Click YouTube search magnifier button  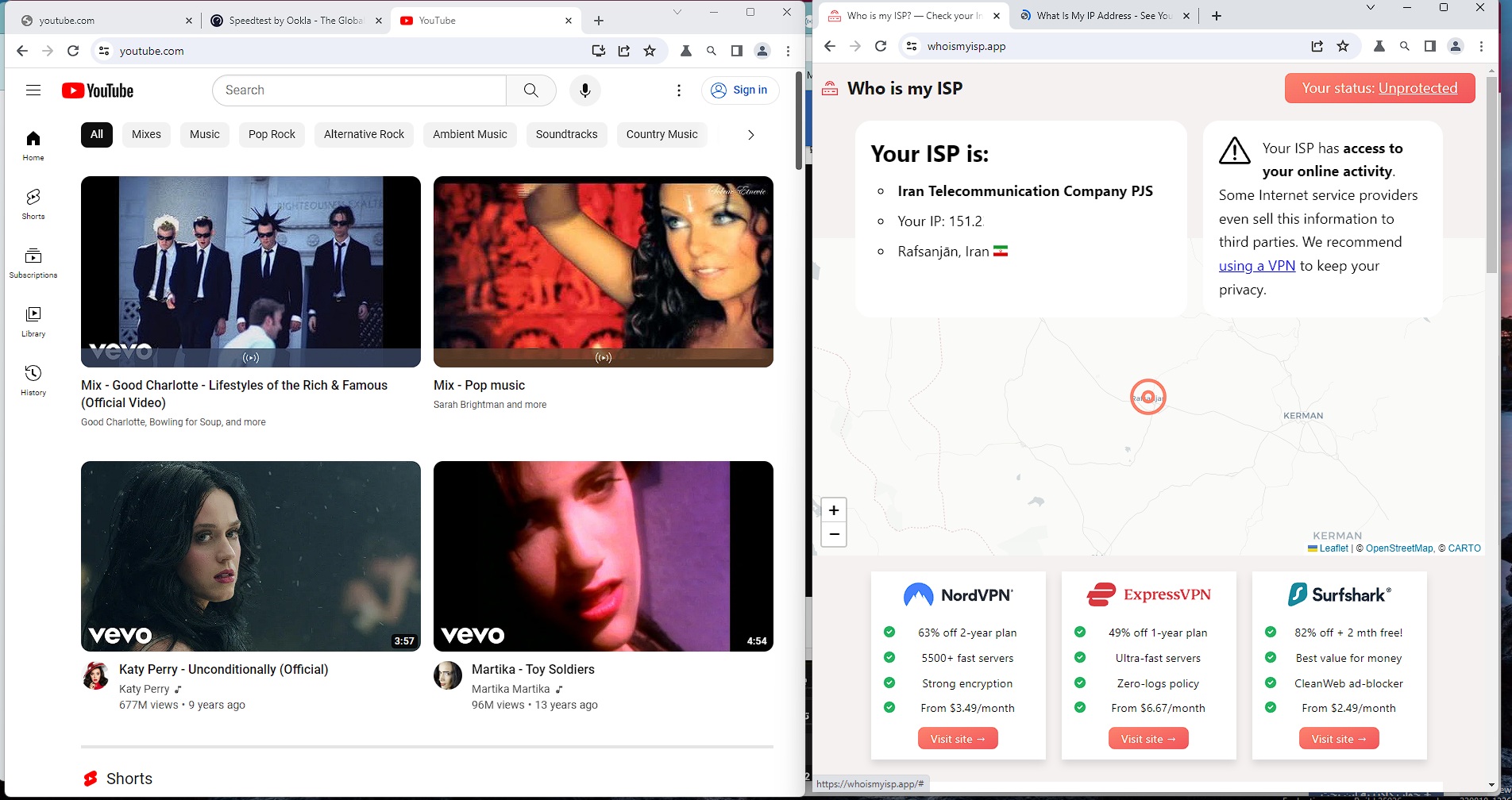click(531, 90)
